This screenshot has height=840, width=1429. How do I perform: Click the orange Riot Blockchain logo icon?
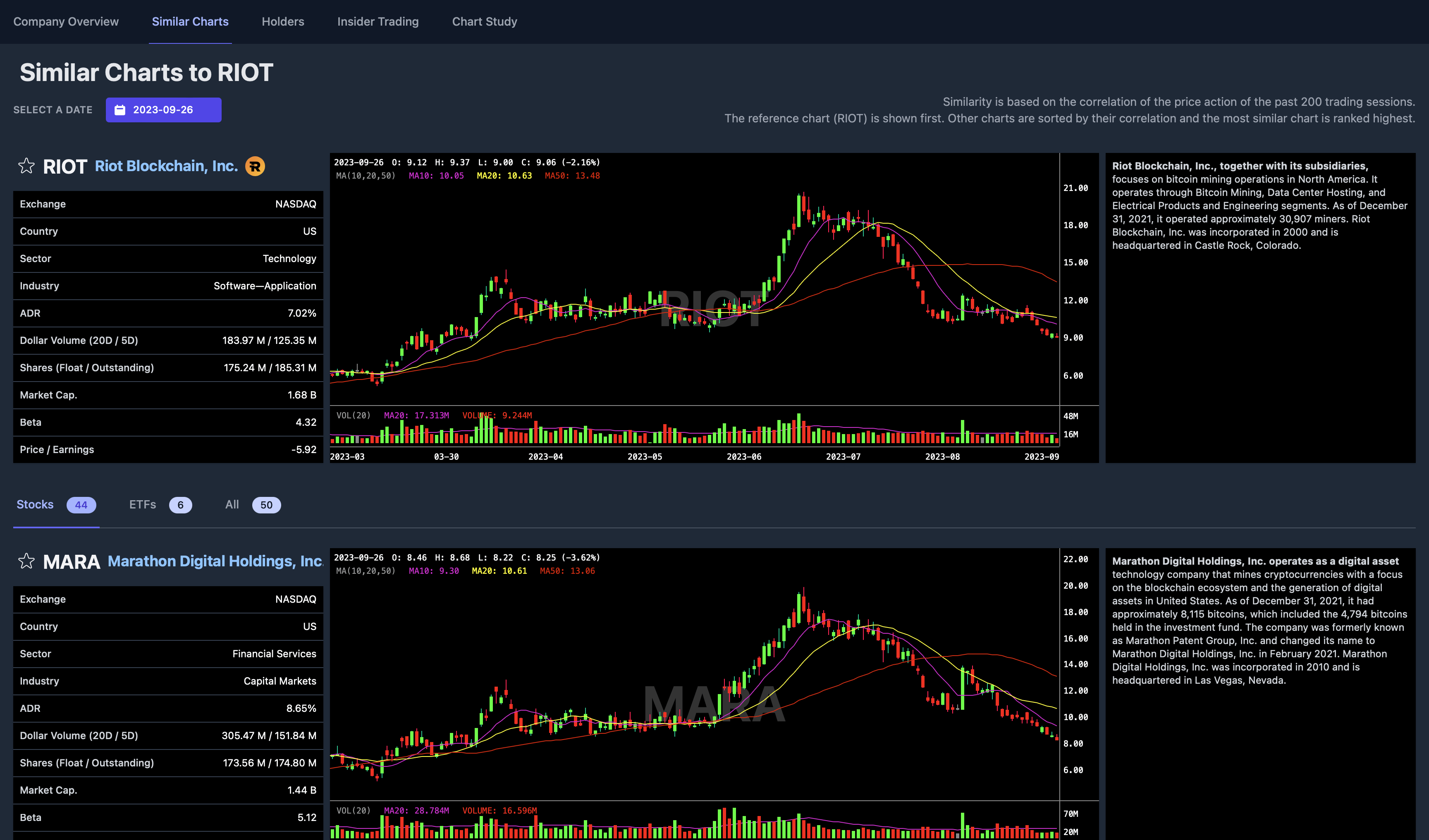point(255,166)
